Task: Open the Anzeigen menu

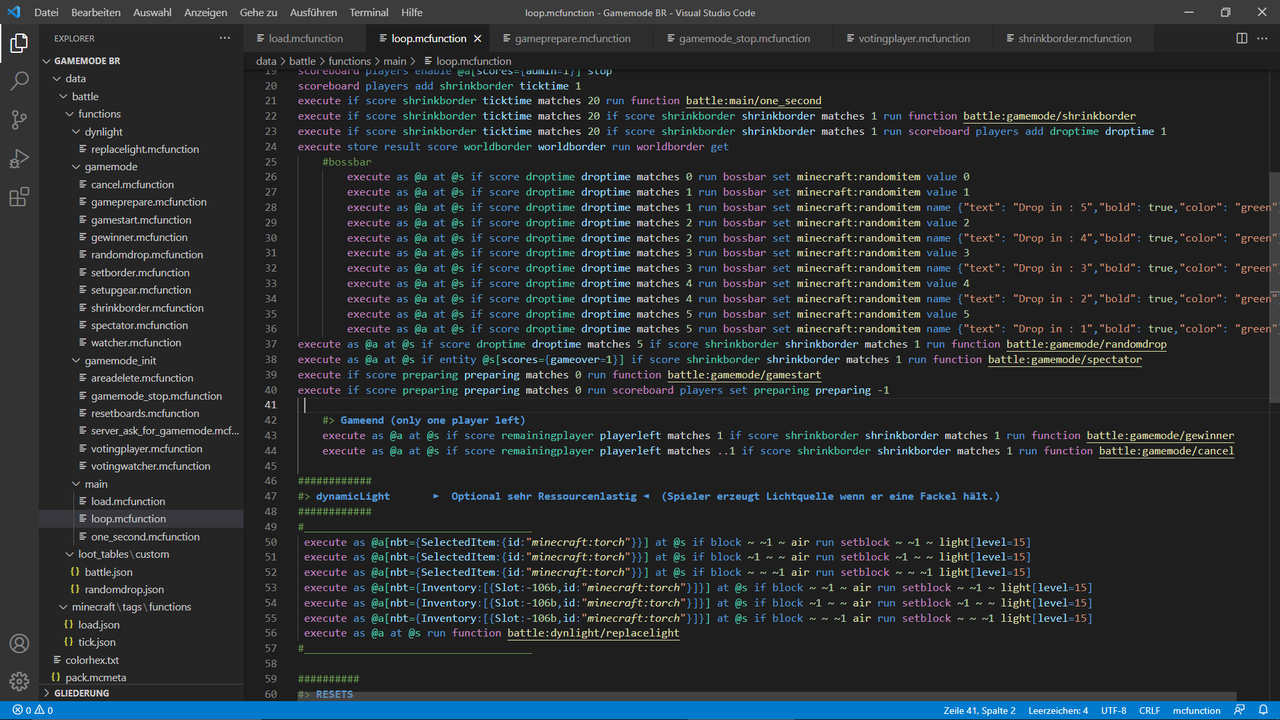Action: [206, 13]
